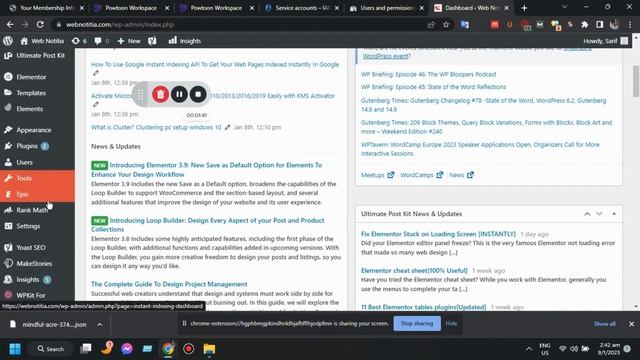The height and width of the screenshot is (360, 640).
Task: Edit the Google Instant Indexing post pencil
Action: pyautogui.click(x=96, y=73)
